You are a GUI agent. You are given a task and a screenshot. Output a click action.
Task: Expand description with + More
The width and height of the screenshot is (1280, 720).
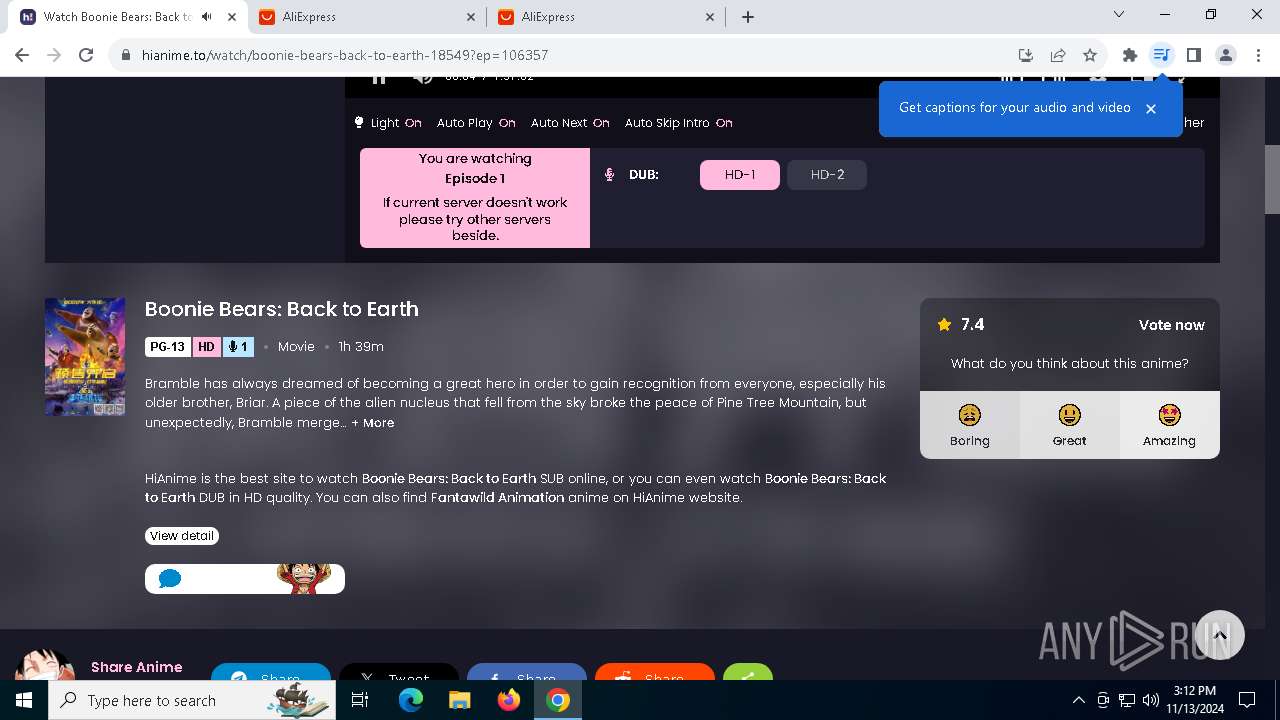[x=373, y=423]
